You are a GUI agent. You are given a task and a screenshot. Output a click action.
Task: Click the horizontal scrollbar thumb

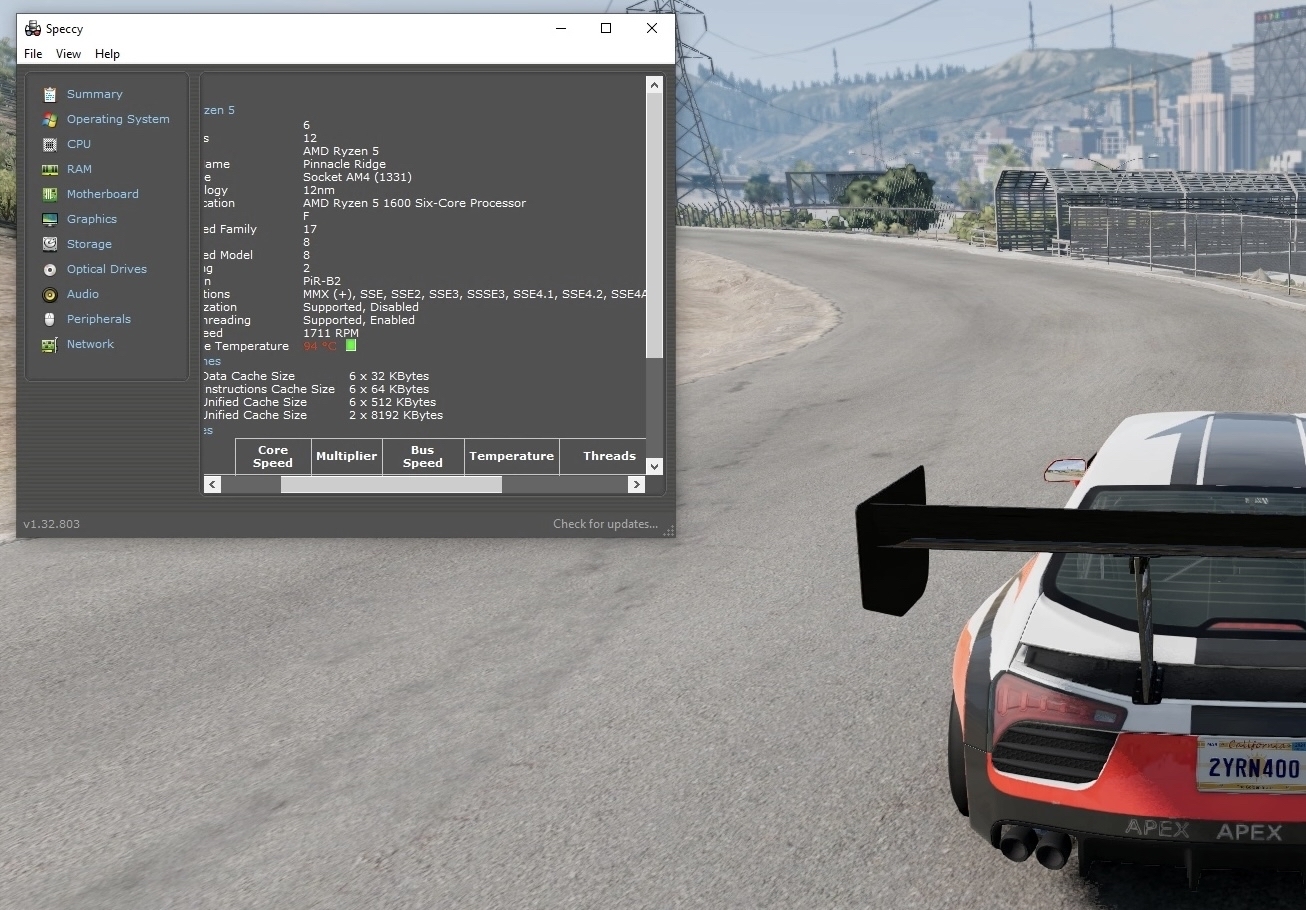coord(391,484)
